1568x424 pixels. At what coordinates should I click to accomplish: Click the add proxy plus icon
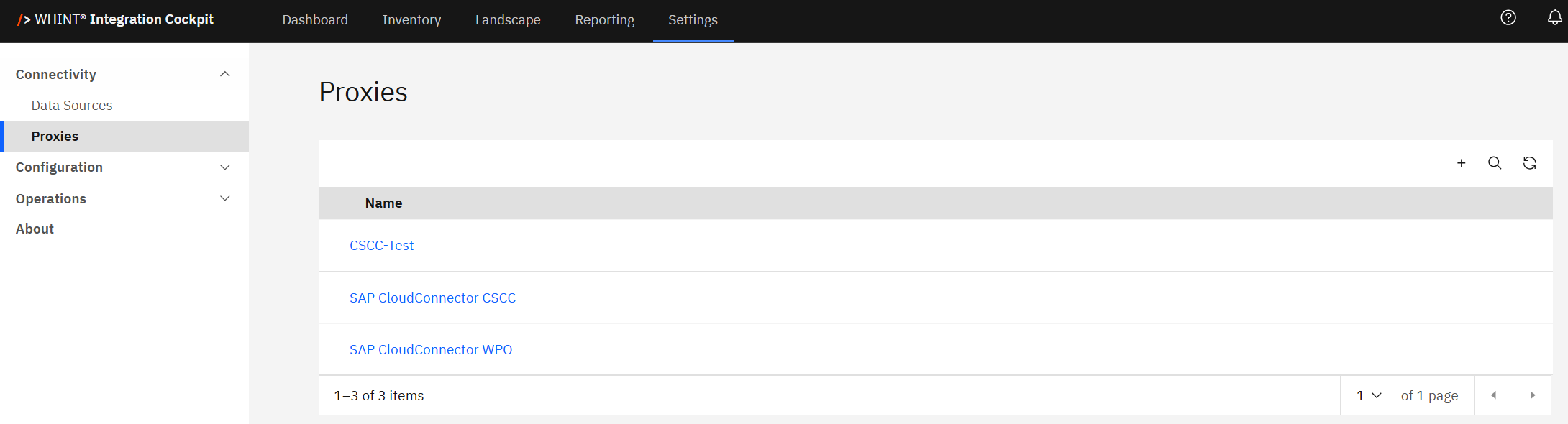coord(1461,163)
